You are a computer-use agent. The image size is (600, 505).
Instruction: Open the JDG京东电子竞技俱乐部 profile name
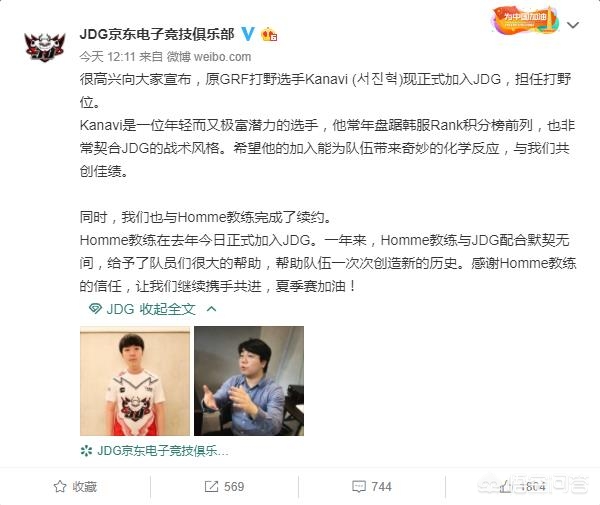[157, 34]
